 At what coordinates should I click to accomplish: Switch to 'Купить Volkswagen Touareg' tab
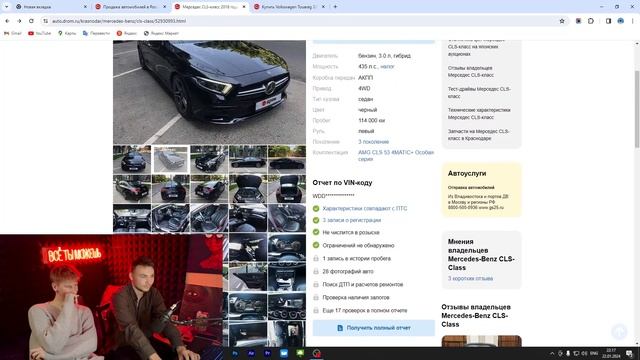click(290, 7)
